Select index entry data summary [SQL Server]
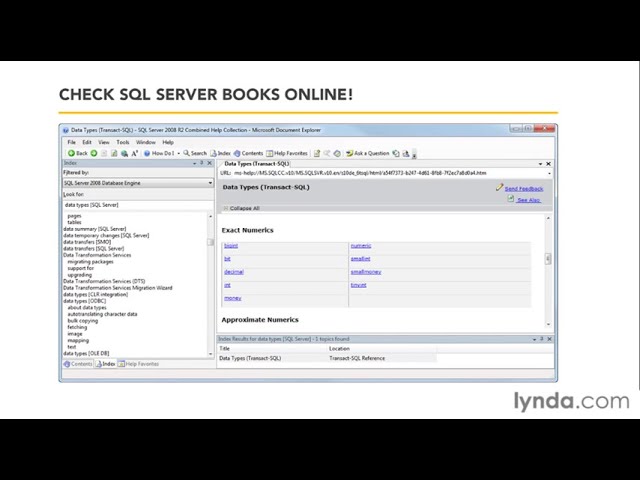 coord(95,229)
